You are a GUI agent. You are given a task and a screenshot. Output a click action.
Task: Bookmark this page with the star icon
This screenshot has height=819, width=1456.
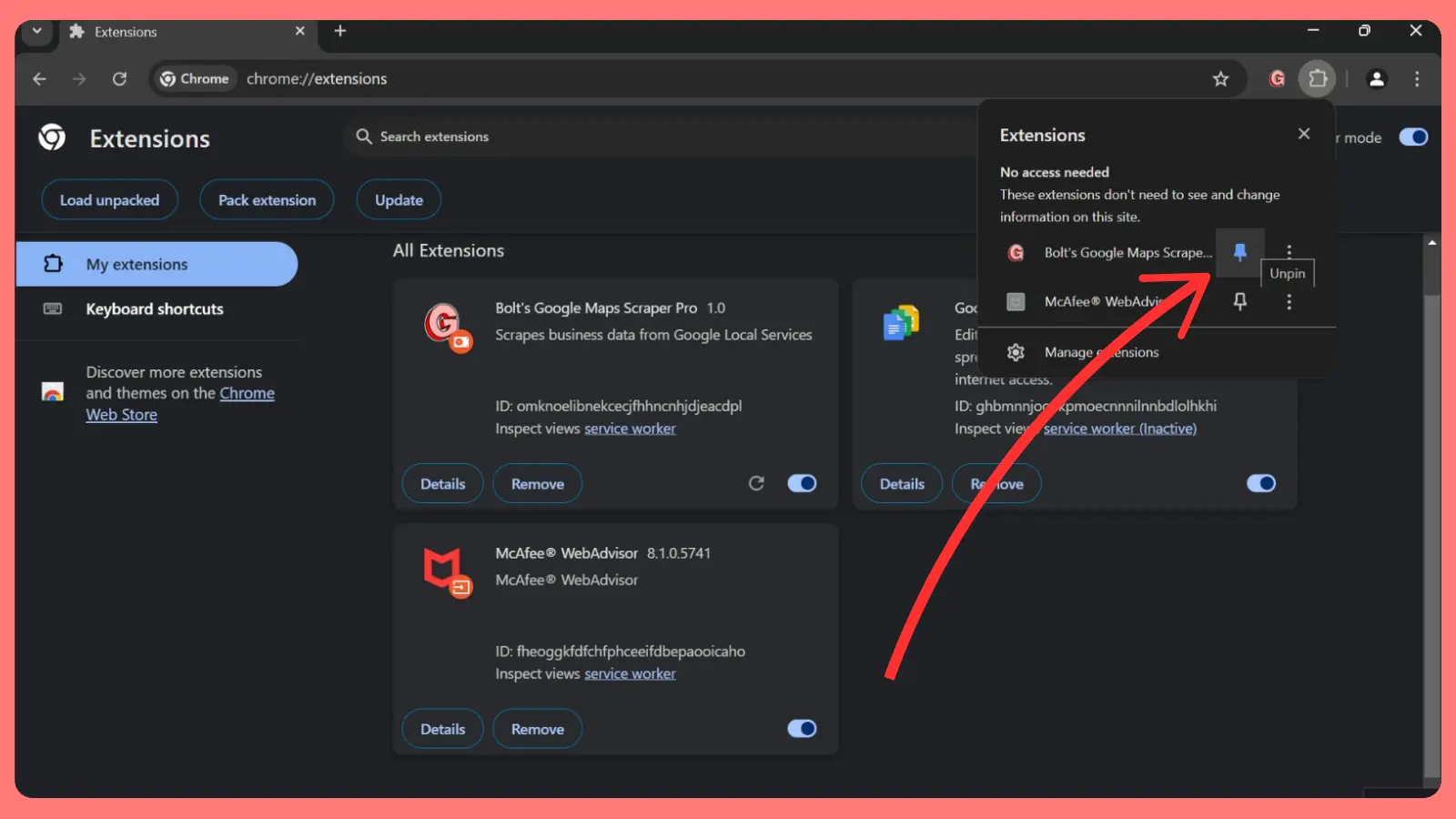point(1220,79)
